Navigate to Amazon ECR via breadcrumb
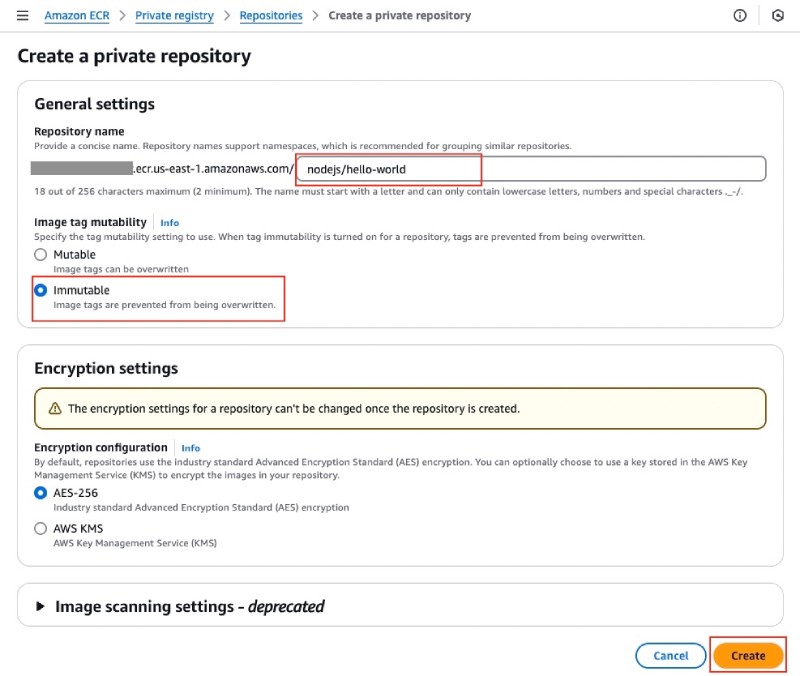Image resolution: width=800 pixels, height=676 pixels. (x=76, y=15)
